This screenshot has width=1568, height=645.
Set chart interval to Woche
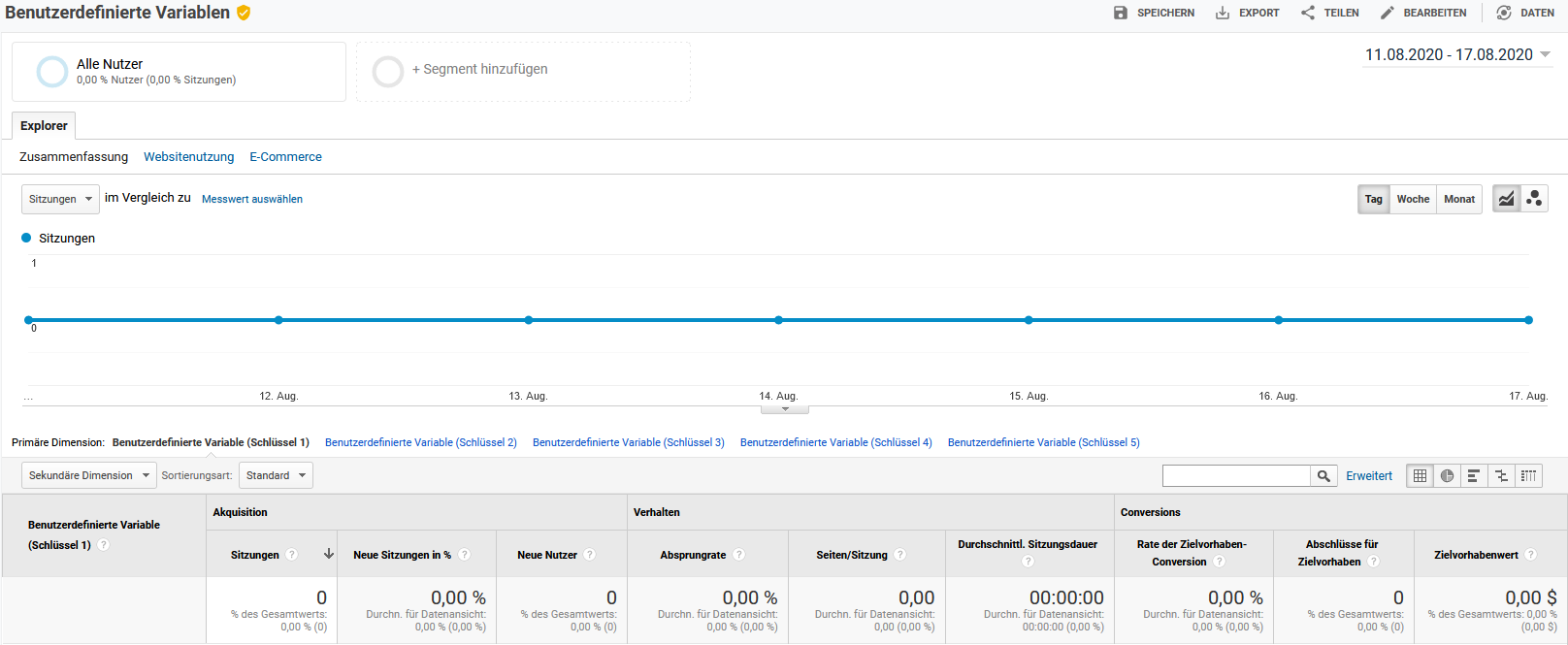(1413, 199)
